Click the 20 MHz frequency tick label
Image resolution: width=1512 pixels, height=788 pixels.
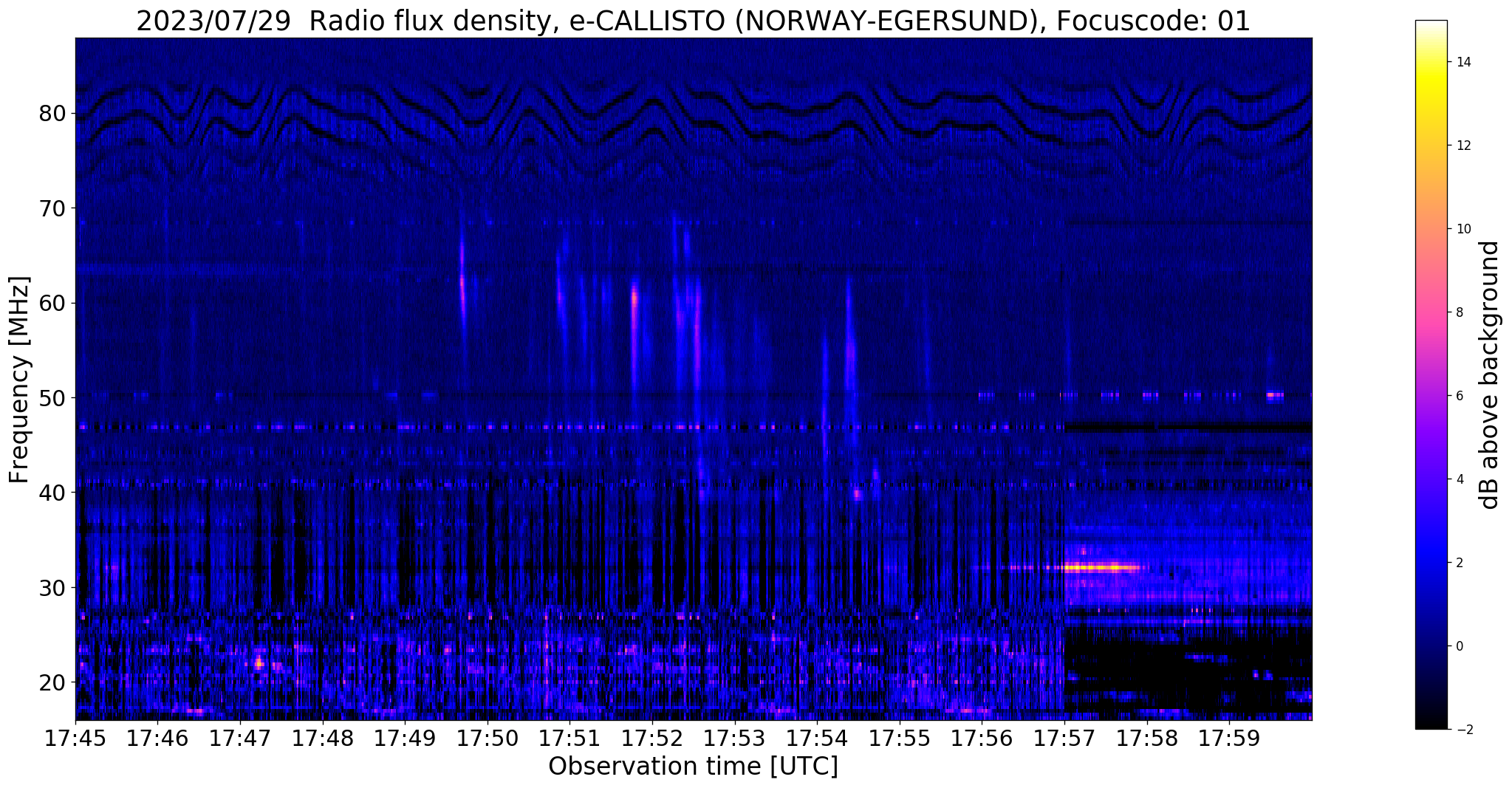[x=53, y=682]
